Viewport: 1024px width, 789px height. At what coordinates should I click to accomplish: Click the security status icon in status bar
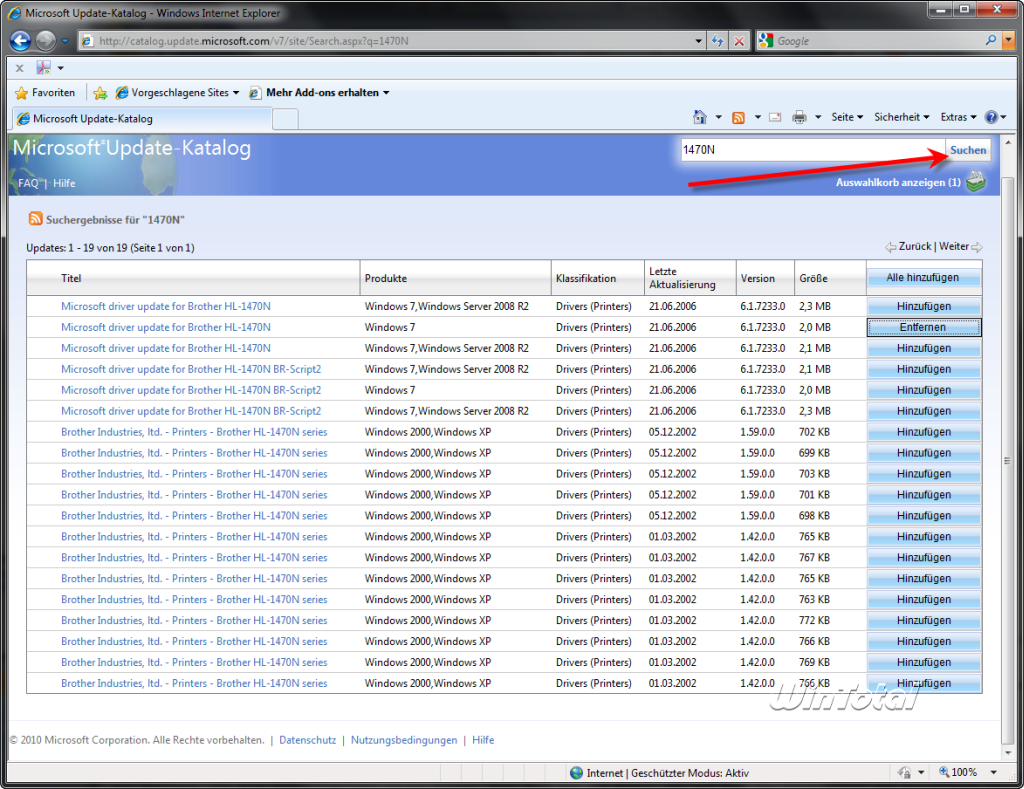[904, 773]
